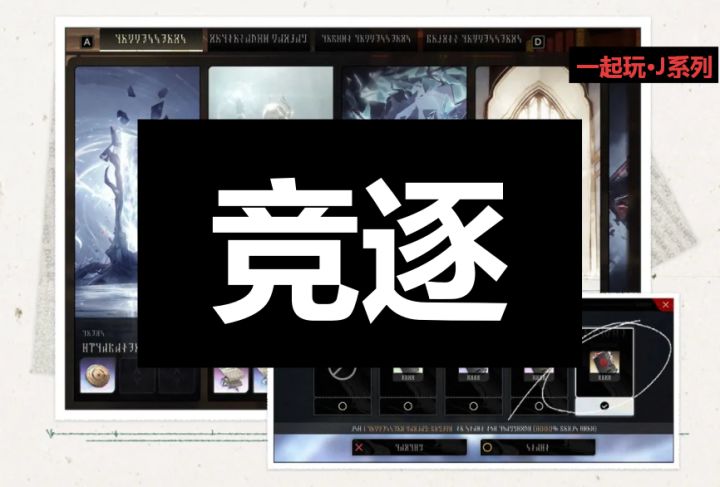
Task: Select the fourth radio circle in the dialog
Action: (x=539, y=406)
